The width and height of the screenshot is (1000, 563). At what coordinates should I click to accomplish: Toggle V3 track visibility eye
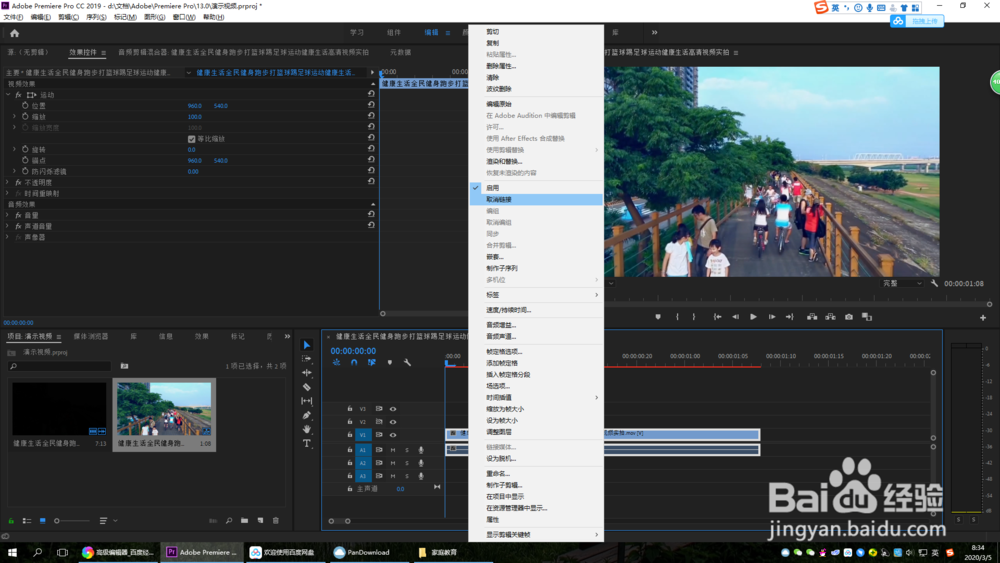(393, 409)
